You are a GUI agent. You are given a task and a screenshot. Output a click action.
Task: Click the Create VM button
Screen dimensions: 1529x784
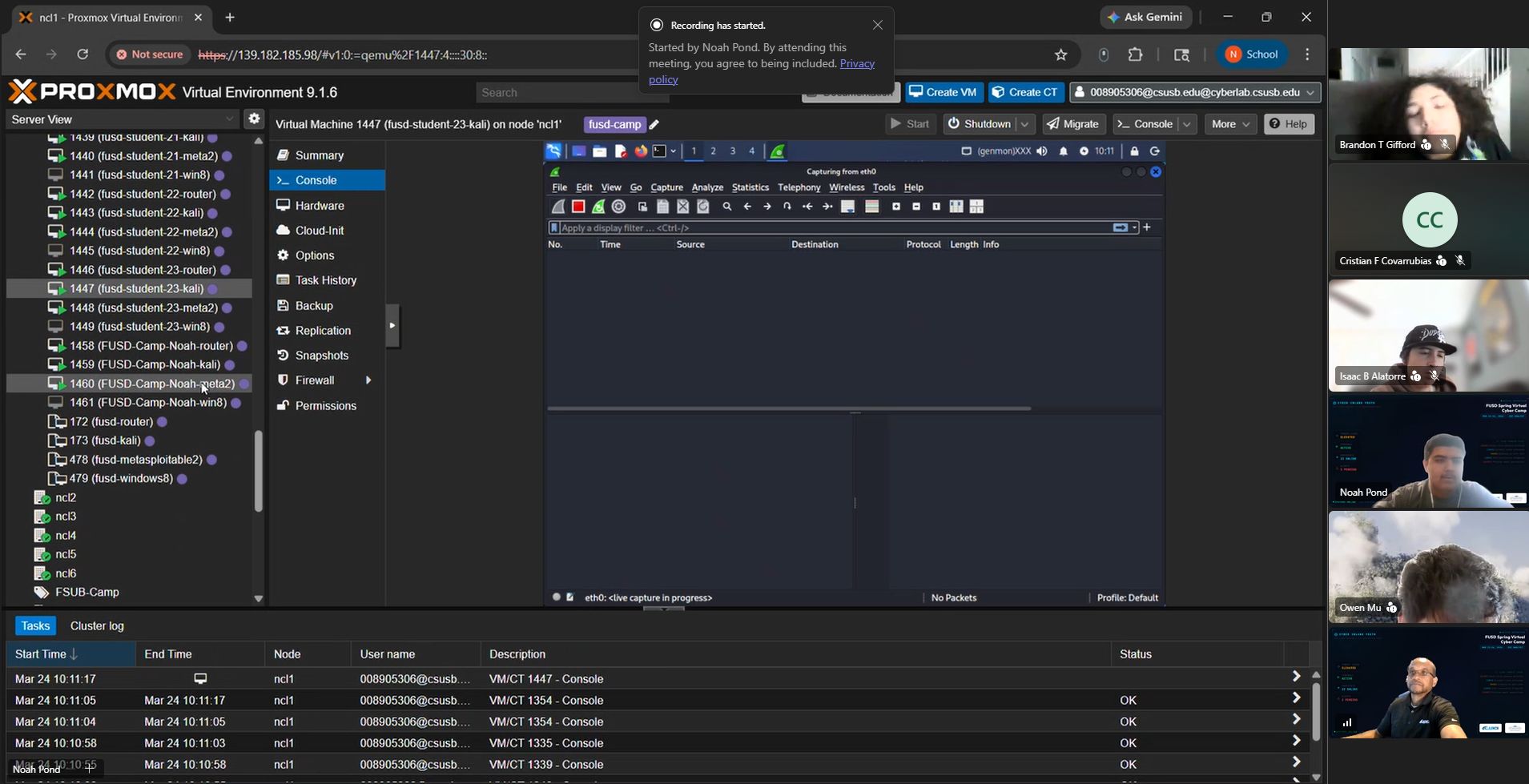pyautogui.click(x=944, y=92)
